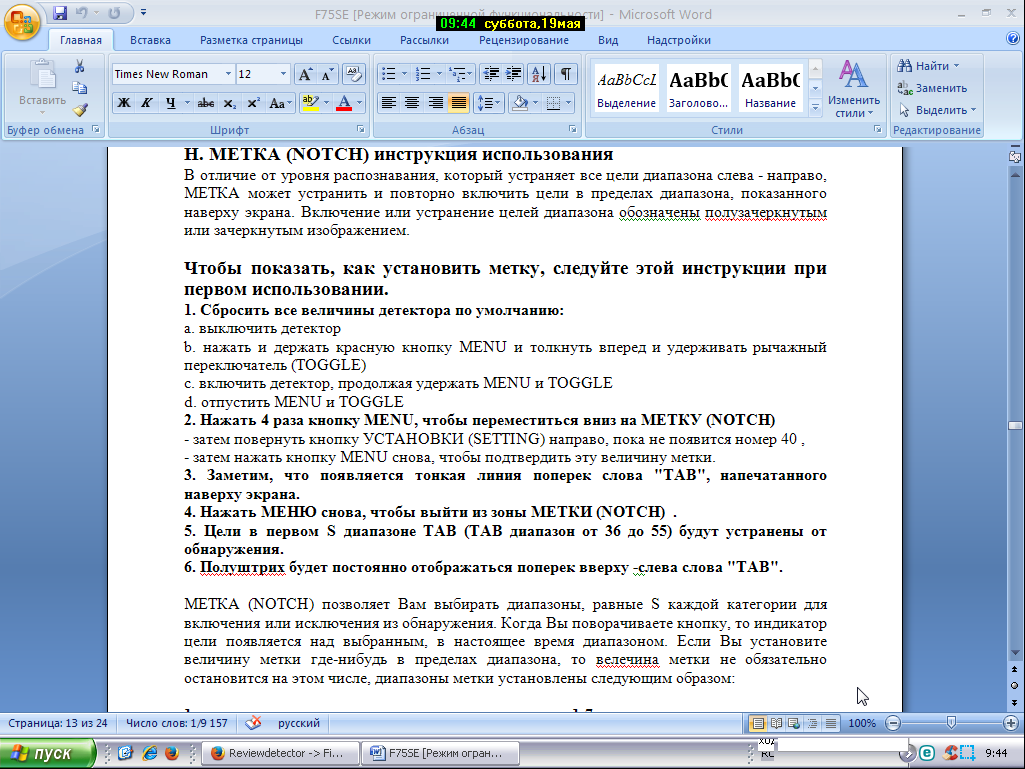Click the Grow Font icon
Screen dimensions: 1025x769
(x=304, y=74)
